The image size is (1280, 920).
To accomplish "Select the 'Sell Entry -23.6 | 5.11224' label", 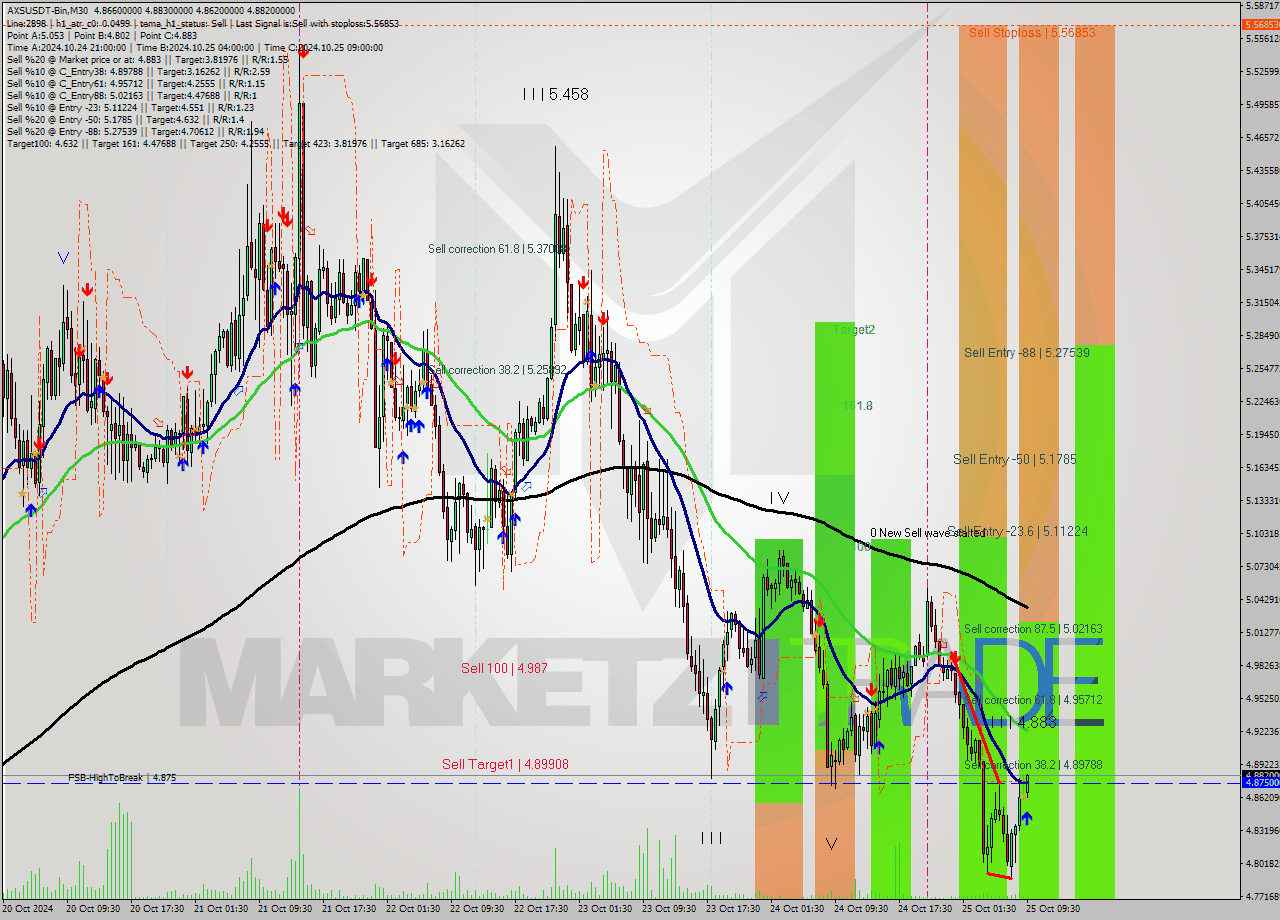I will point(1017,532).
